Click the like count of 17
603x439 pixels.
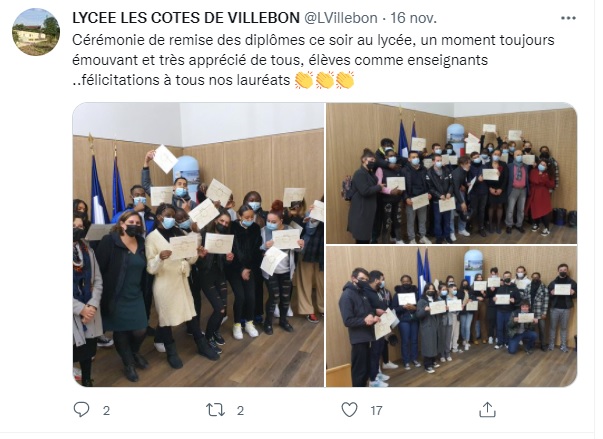376,411
